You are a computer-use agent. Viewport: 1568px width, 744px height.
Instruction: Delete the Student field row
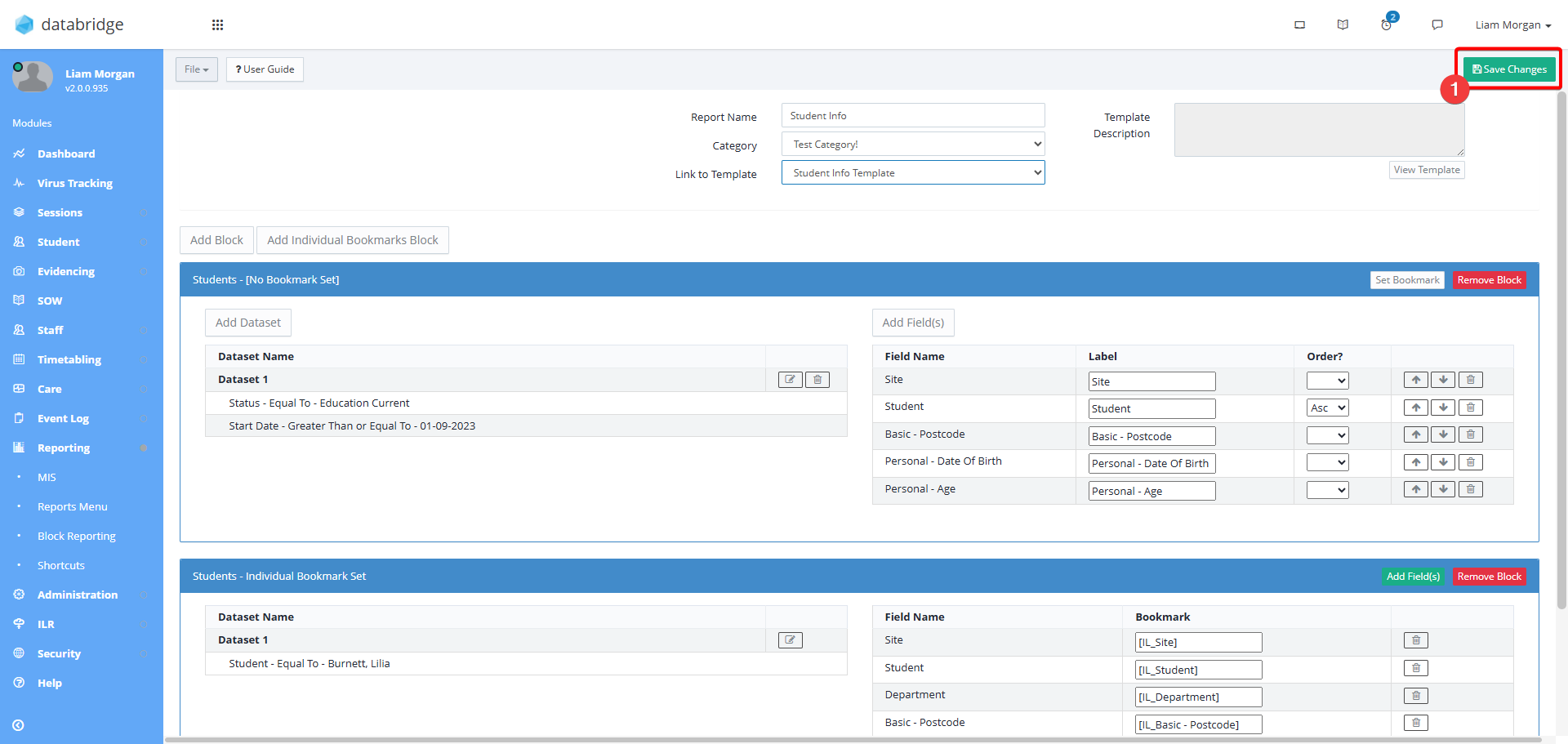click(x=1471, y=408)
